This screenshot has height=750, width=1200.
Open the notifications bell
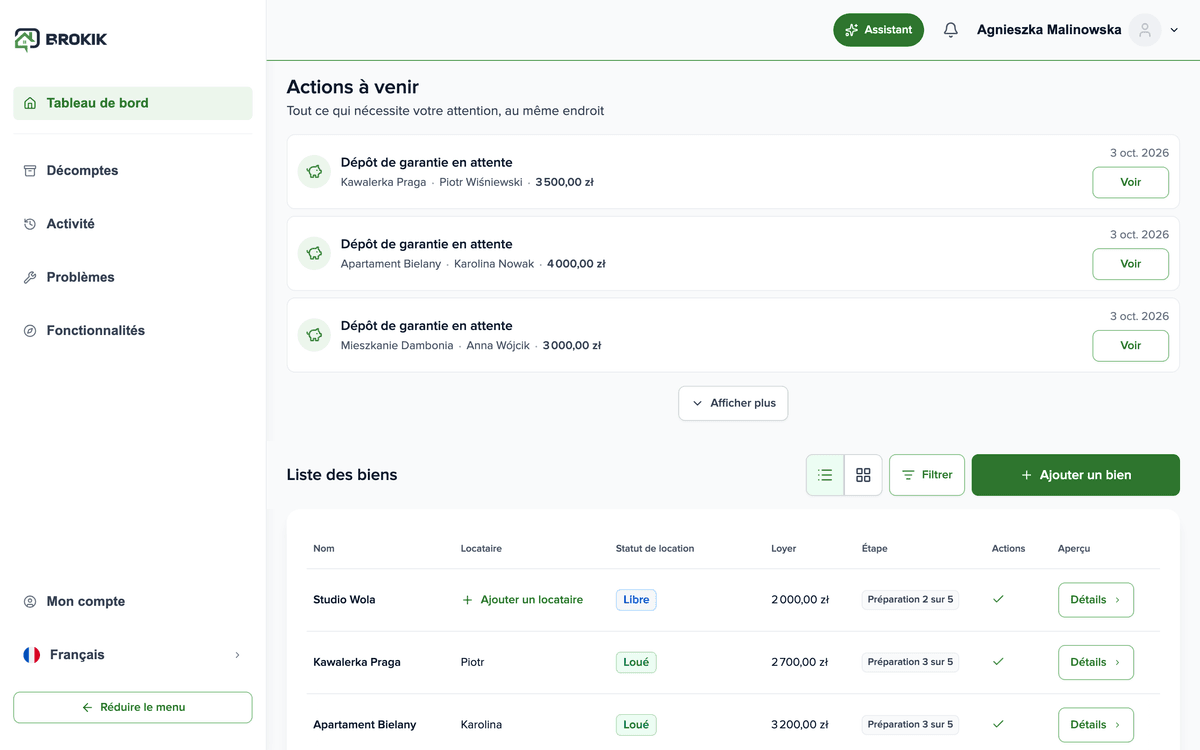tap(950, 30)
